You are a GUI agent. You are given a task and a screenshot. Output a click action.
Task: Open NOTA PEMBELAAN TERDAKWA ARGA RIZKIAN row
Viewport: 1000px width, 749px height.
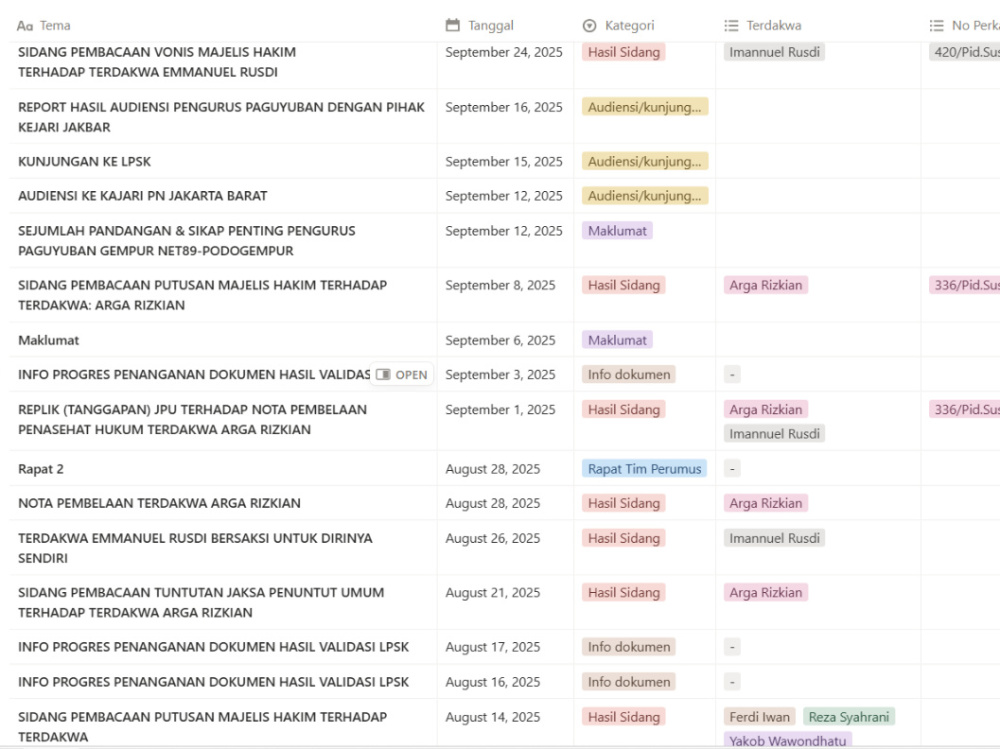tap(159, 503)
